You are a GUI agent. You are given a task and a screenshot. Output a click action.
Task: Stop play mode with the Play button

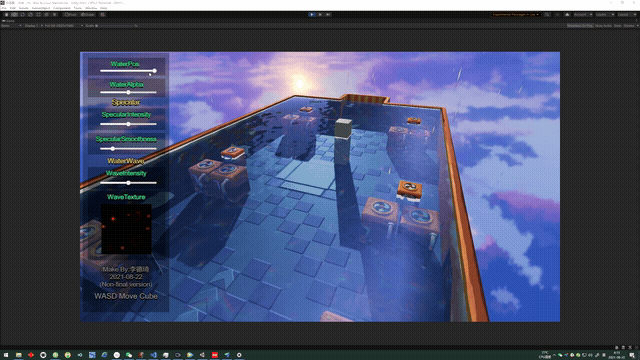[312, 15]
